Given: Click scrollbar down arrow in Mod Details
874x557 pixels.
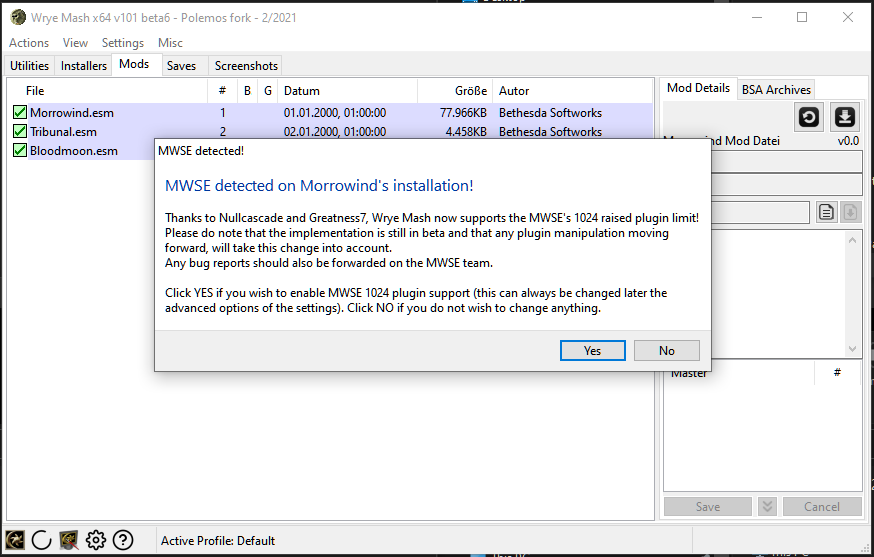Looking at the screenshot, I should (x=853, y=349).
